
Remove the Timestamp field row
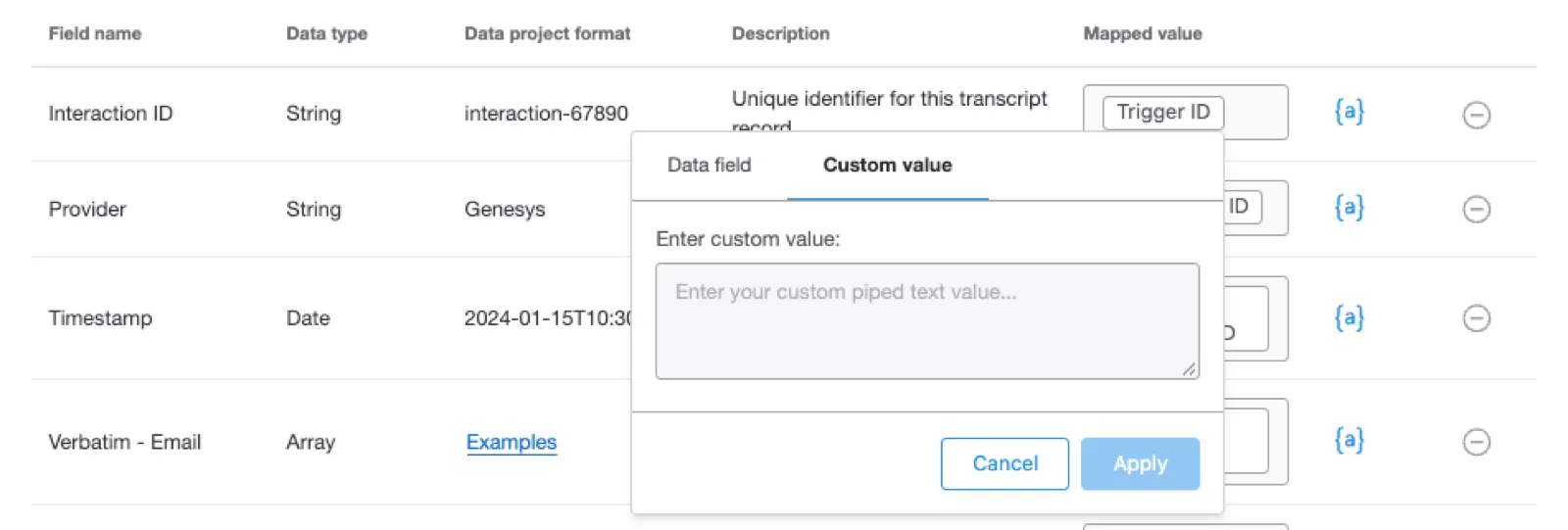click(1476, 318)
